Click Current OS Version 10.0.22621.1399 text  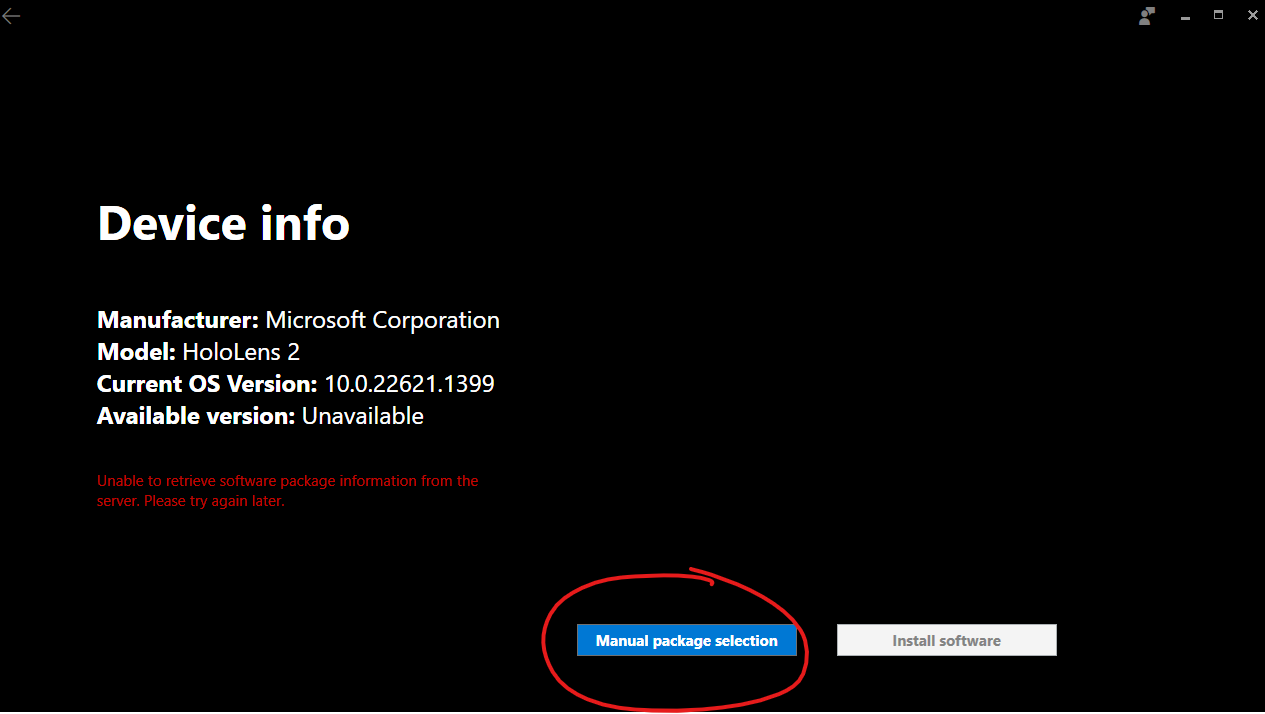(x=296, y=384)
